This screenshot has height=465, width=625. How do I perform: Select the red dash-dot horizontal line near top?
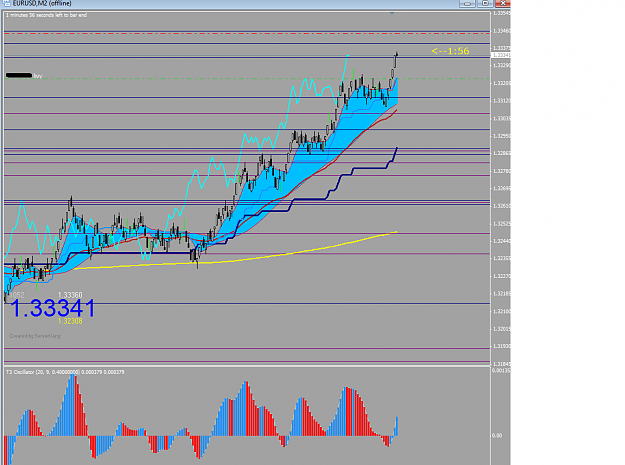tap(247, 33)
